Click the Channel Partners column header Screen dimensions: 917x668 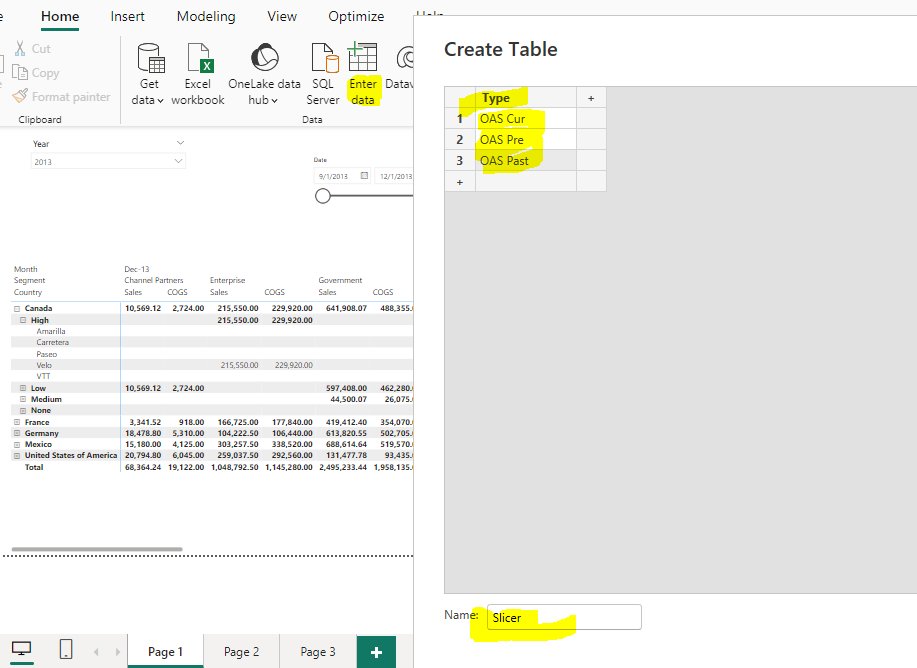pos(154,280)
